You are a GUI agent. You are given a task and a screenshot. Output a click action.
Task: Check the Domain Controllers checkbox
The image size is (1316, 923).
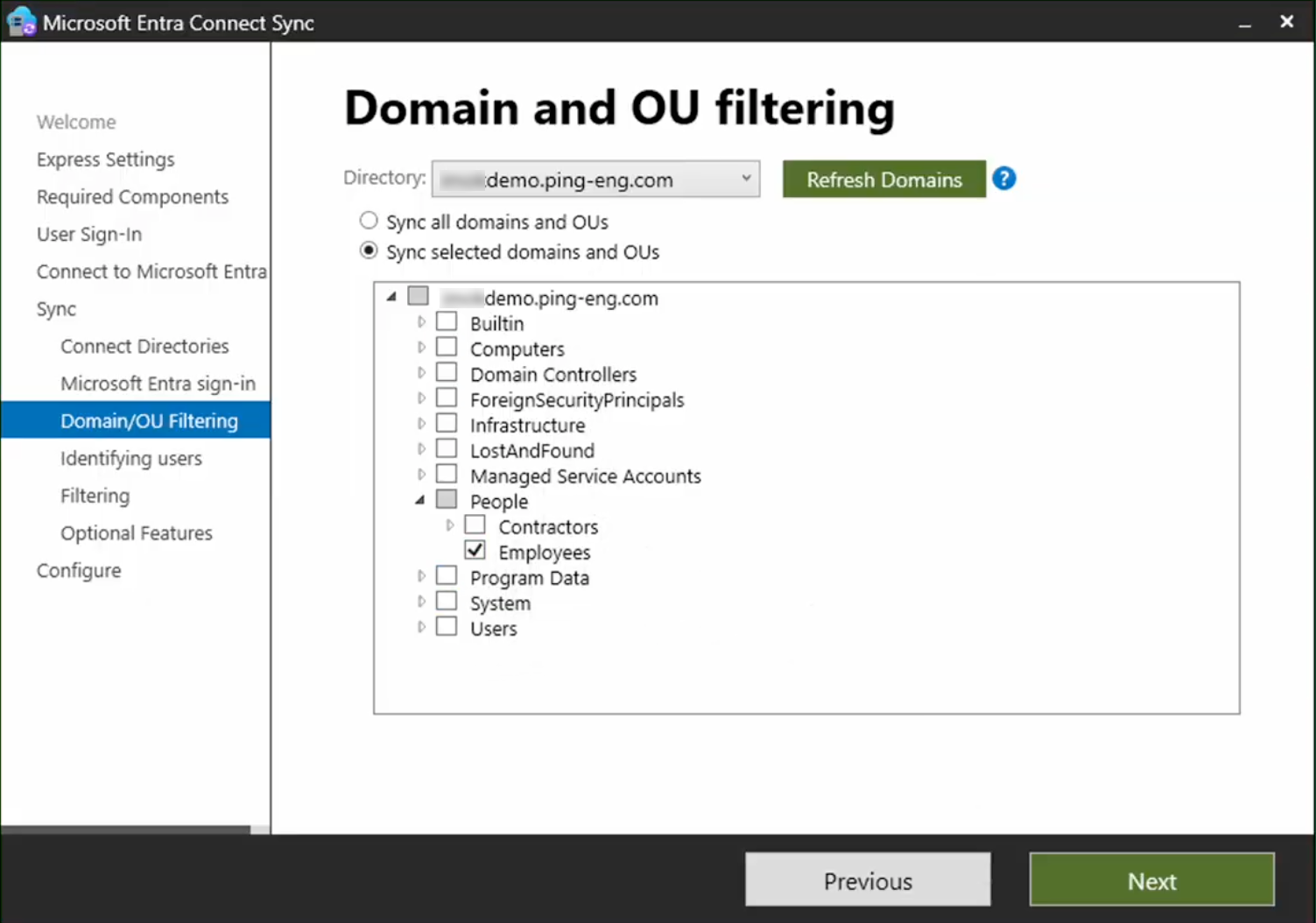(447, 371)
